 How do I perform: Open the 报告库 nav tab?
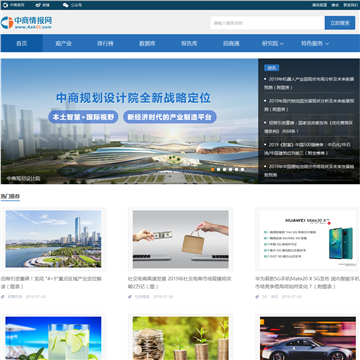point(189,43)
